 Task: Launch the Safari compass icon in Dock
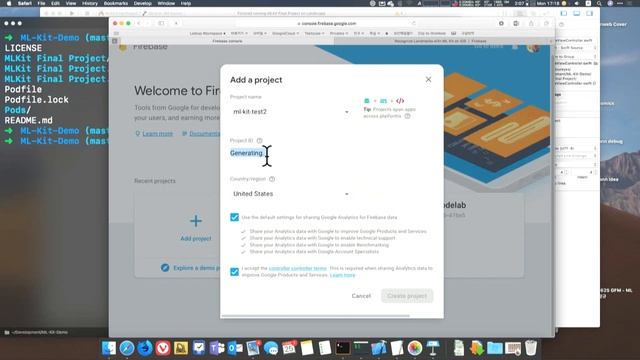coord(127,348)
